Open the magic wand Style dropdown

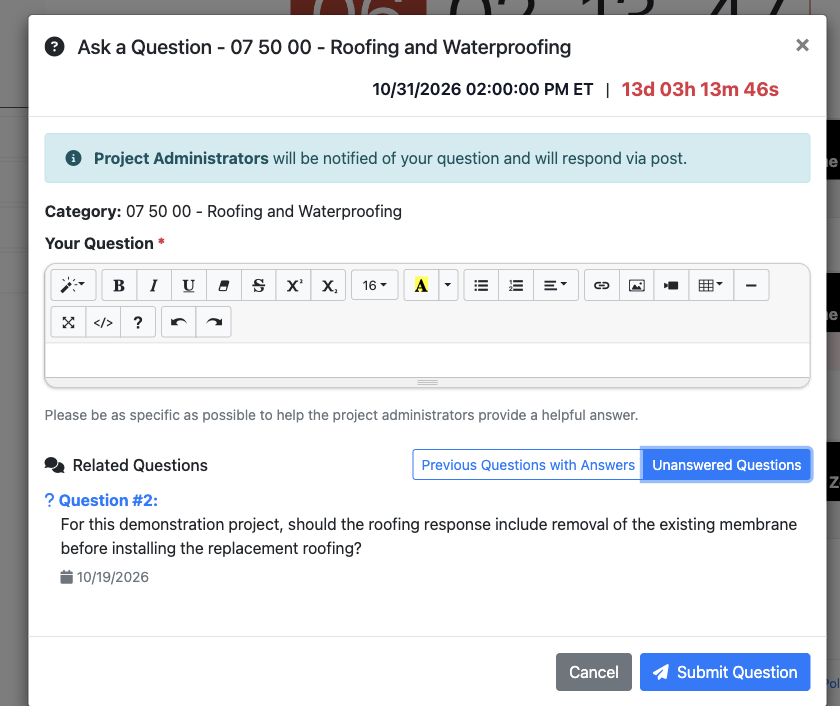pos(73,285)
